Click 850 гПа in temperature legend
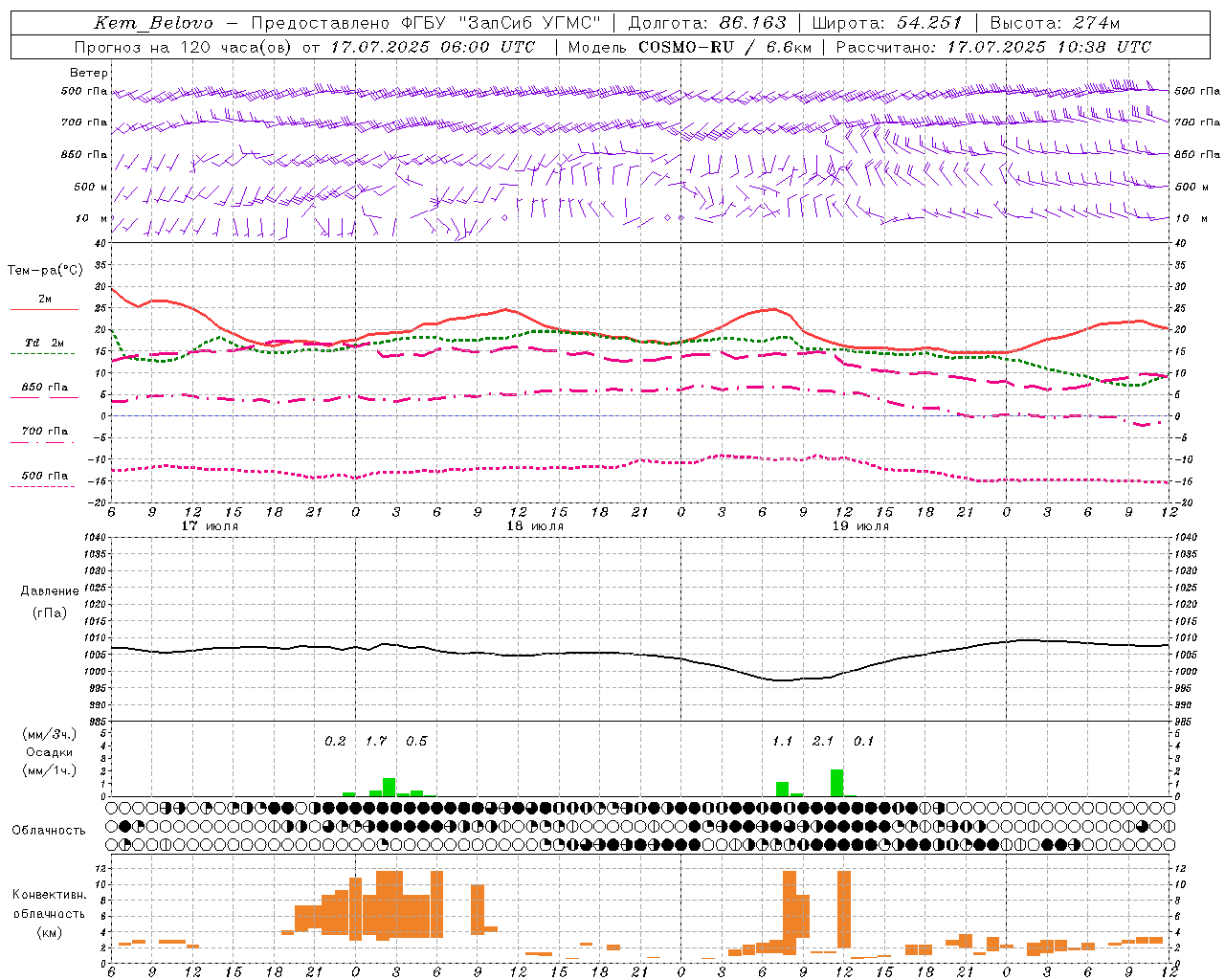The width and height of the screenshot is (1225, 980). click(x=44, y=388)
